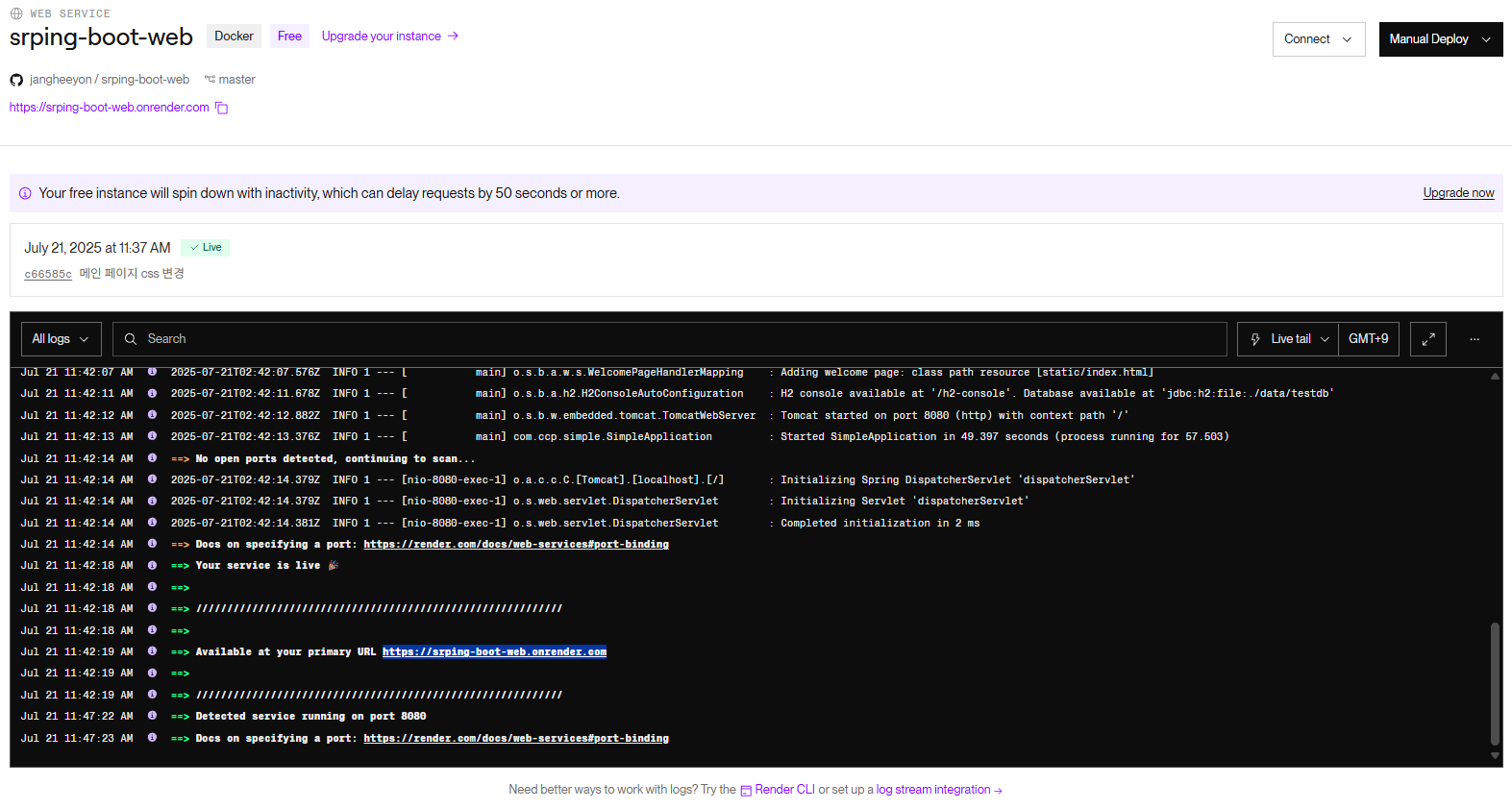Viewport: 1512px width, 809px height.
Task: Open commit c66585c
Action: coord(48,274)
